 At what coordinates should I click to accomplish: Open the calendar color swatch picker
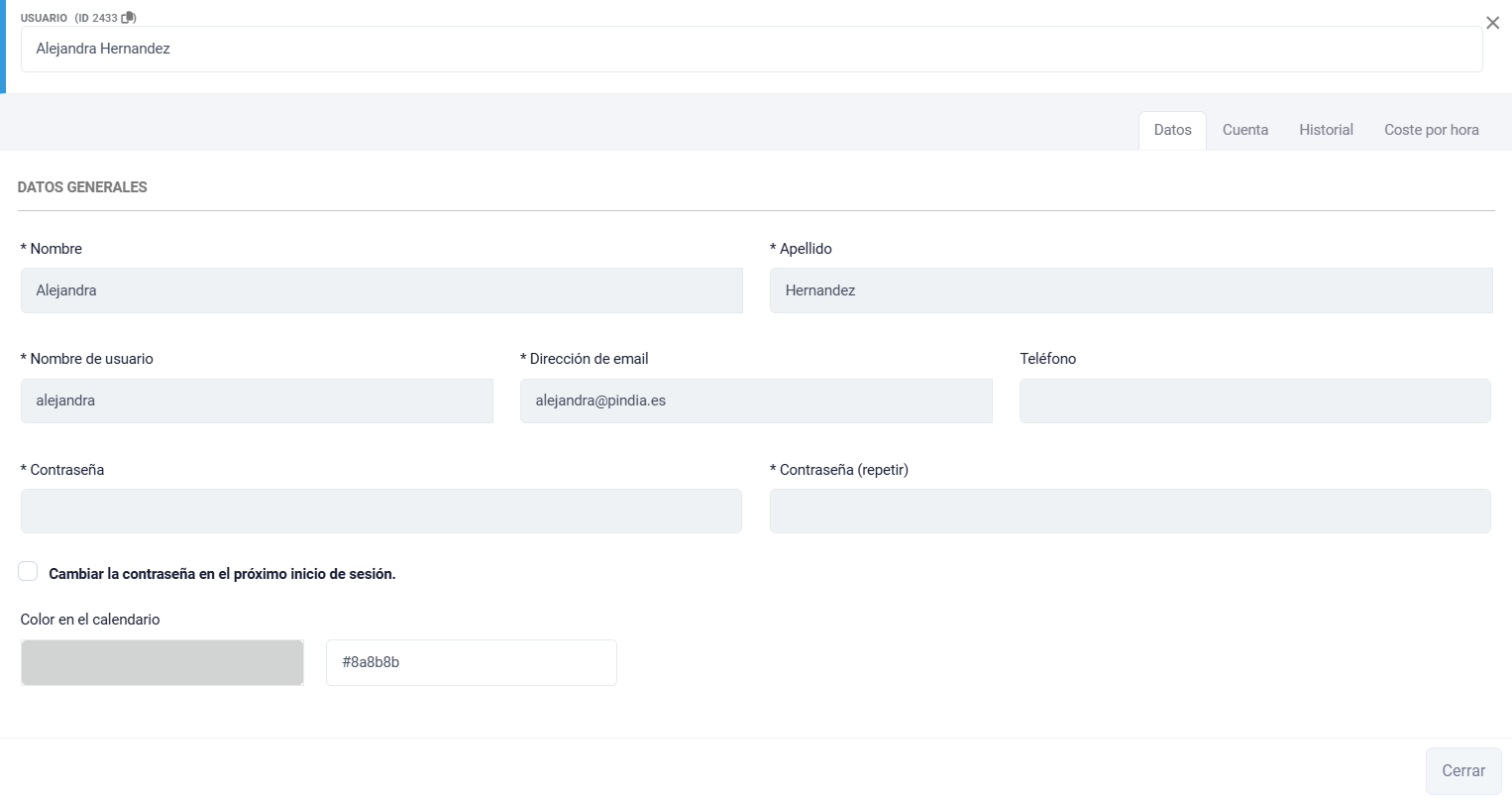[162, 662]
